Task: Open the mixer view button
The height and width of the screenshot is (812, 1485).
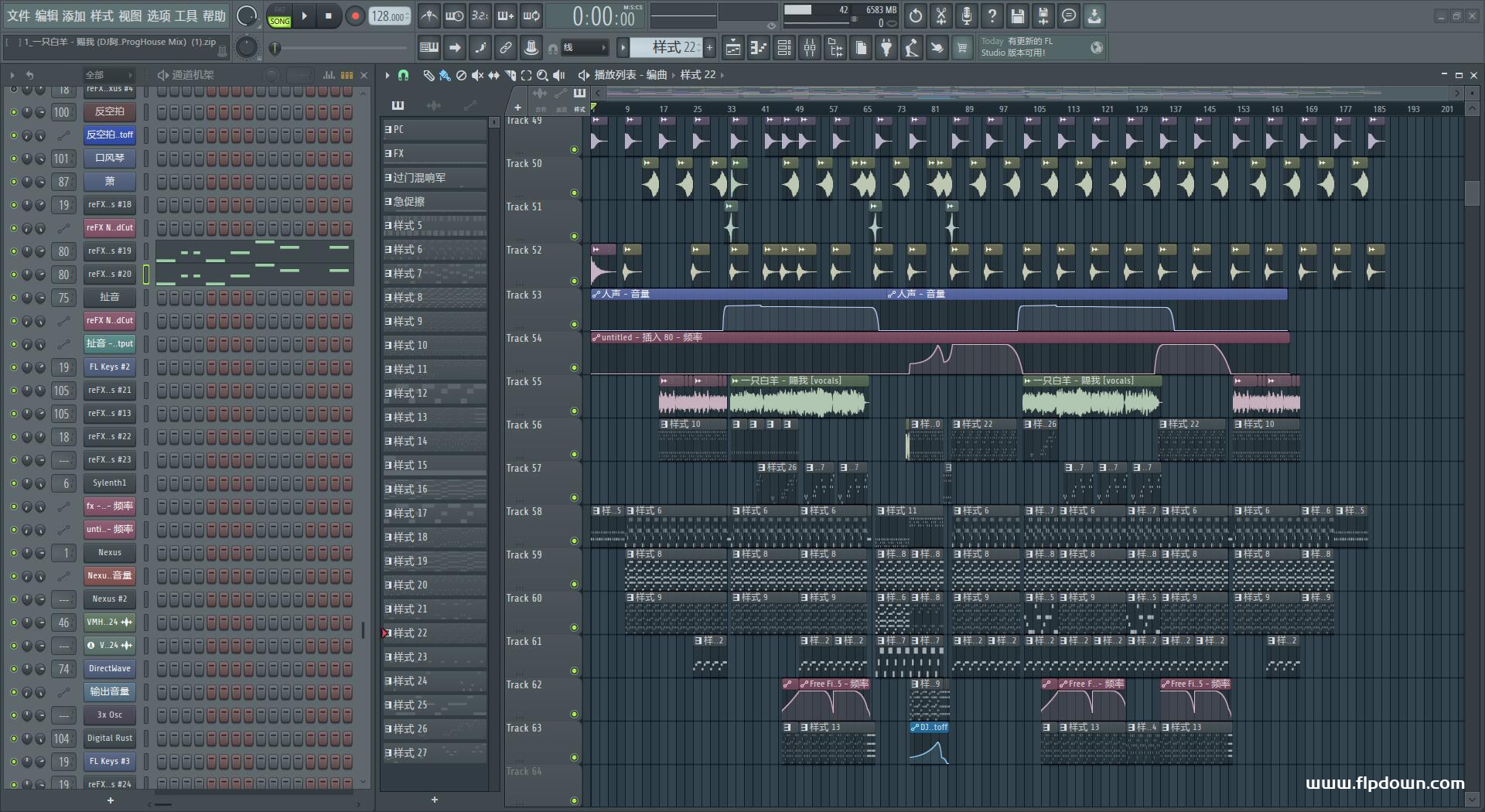Action: coord(810,48)
